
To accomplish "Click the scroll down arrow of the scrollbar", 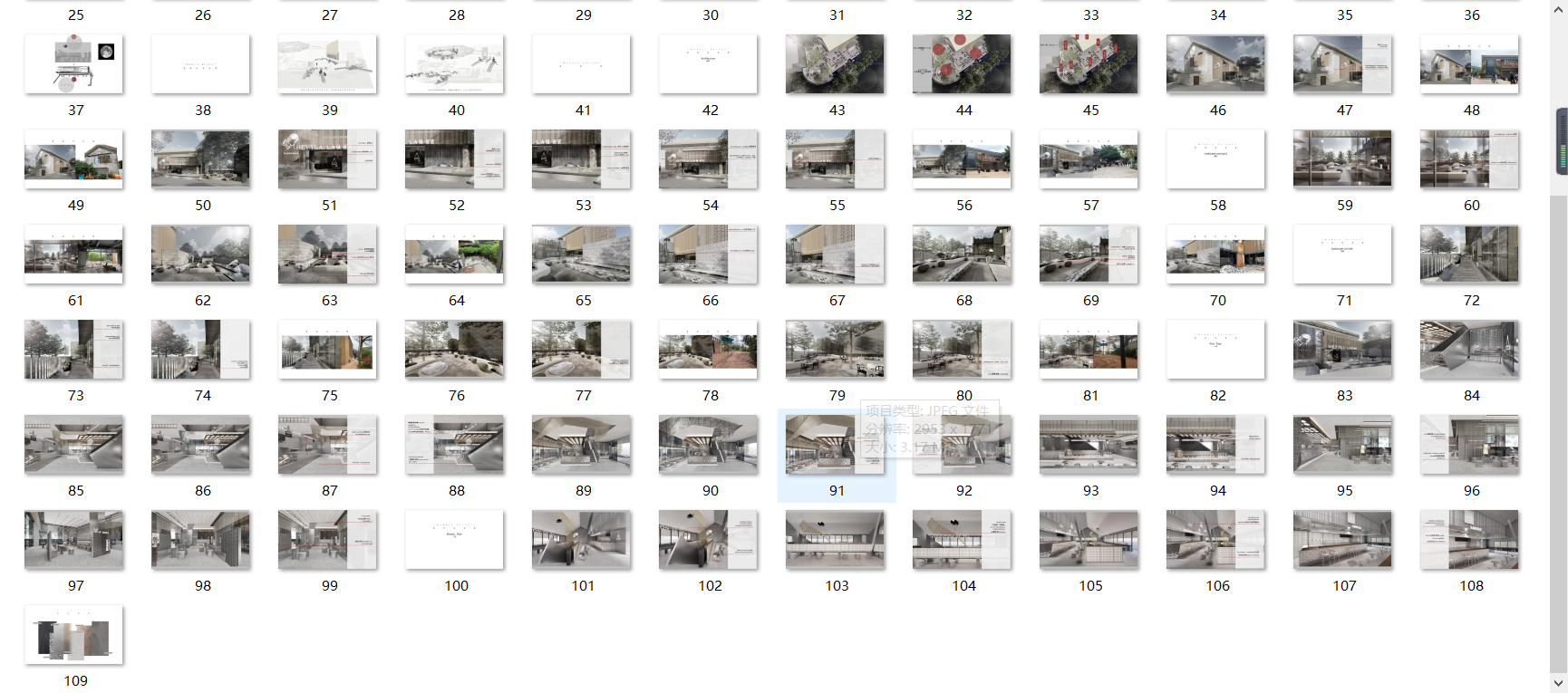I will point(1559,683).
